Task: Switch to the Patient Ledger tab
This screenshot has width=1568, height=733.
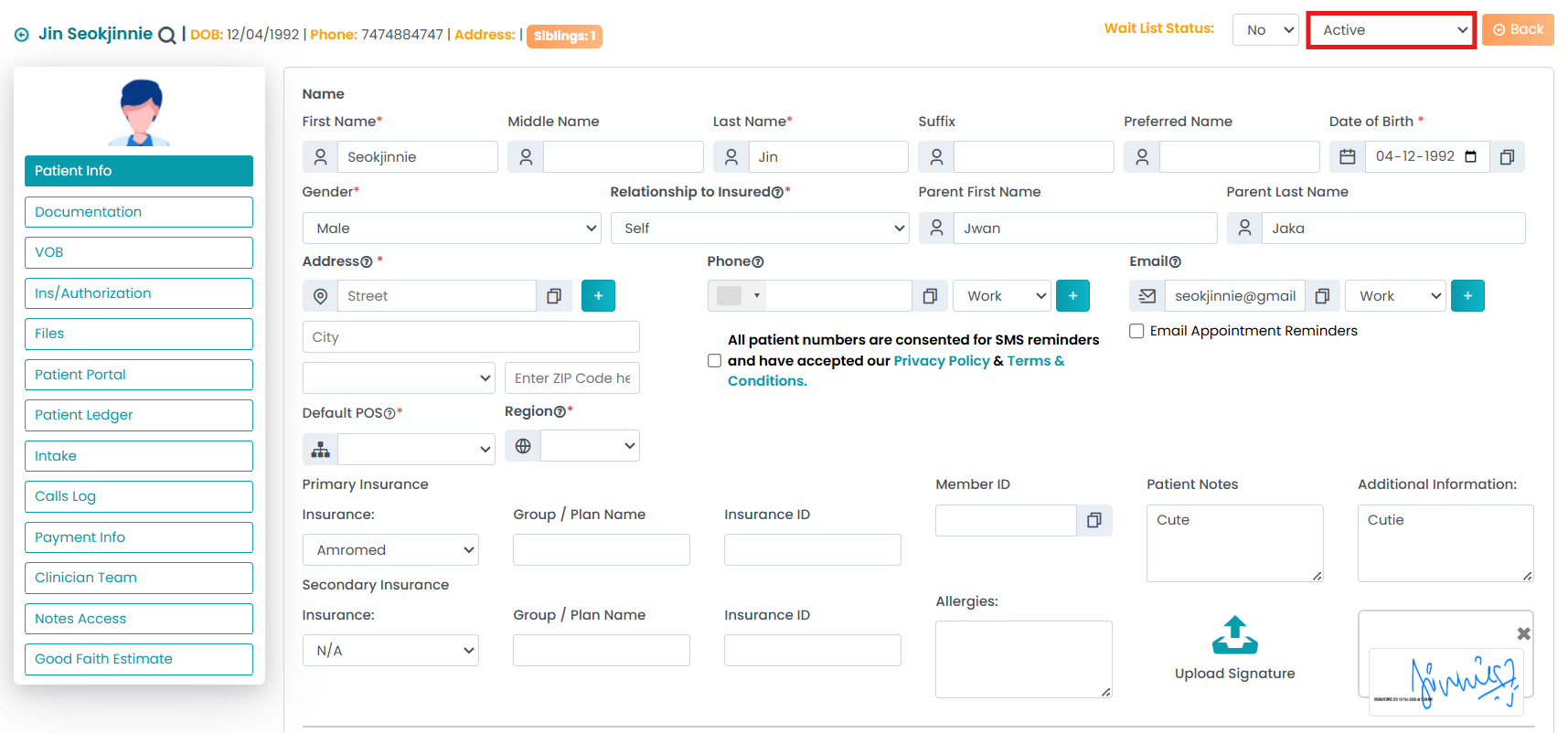Action: tap(139, 415)
